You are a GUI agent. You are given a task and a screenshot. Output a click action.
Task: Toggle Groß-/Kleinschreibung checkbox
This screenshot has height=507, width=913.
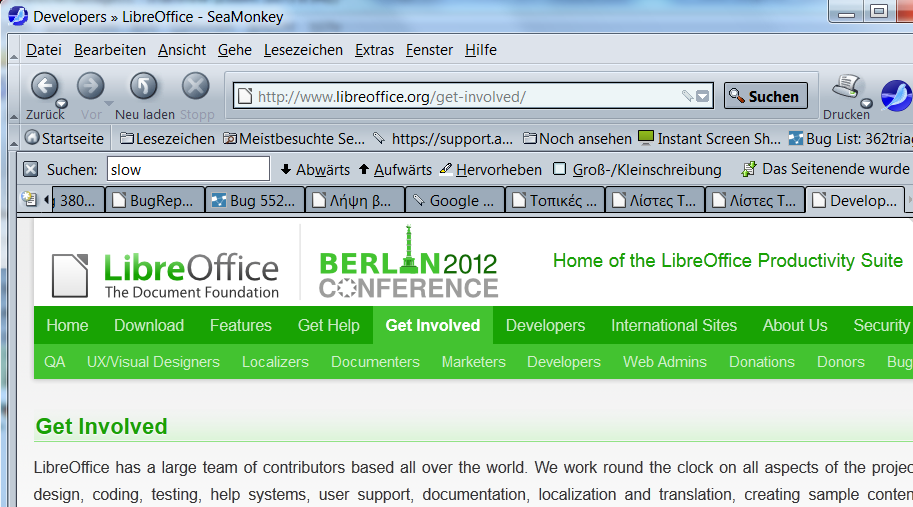560,170
